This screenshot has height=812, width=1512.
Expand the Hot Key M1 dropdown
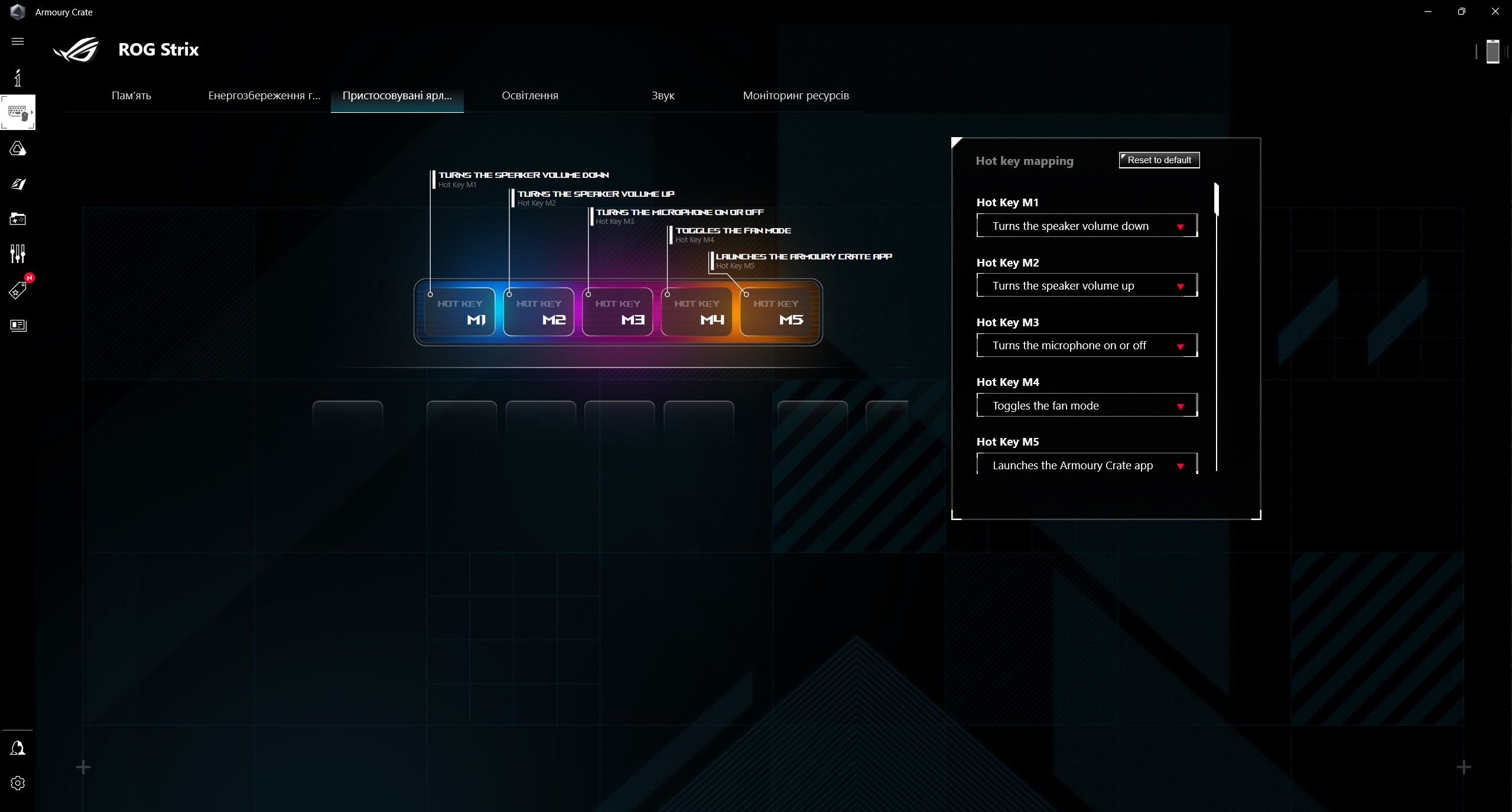[x=1087, y=226]
